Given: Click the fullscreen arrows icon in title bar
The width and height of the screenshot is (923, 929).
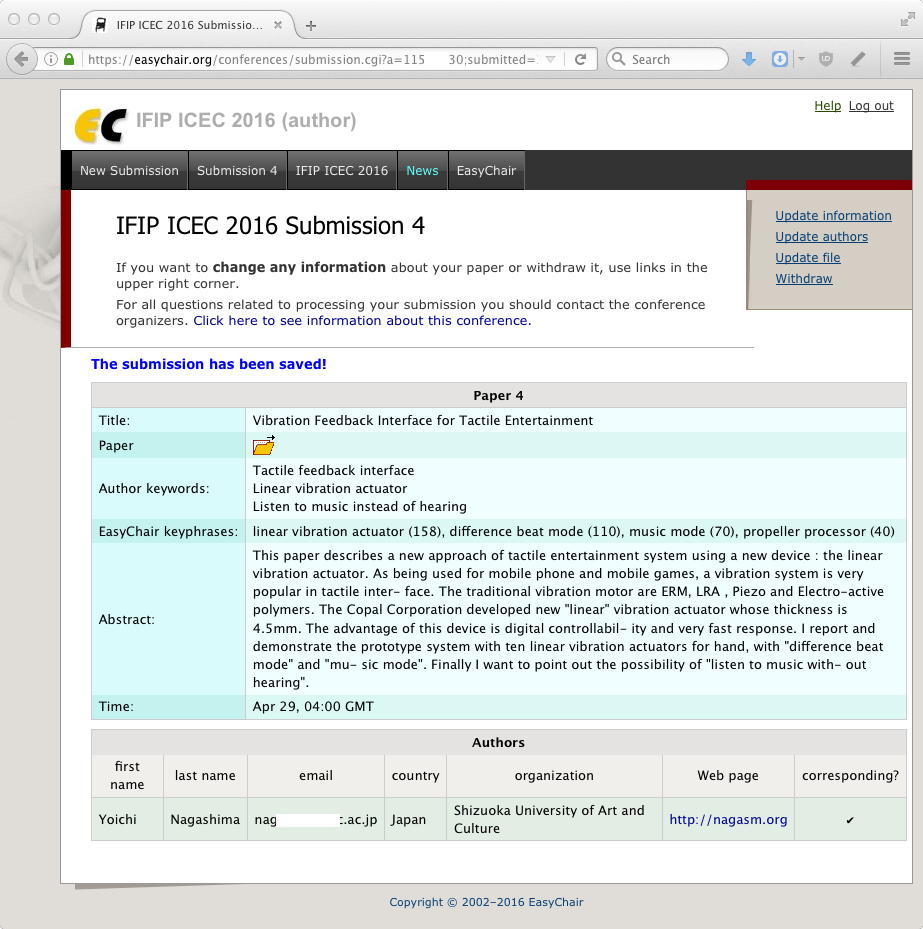Looking at the screenshot, I should click(906, 20).
